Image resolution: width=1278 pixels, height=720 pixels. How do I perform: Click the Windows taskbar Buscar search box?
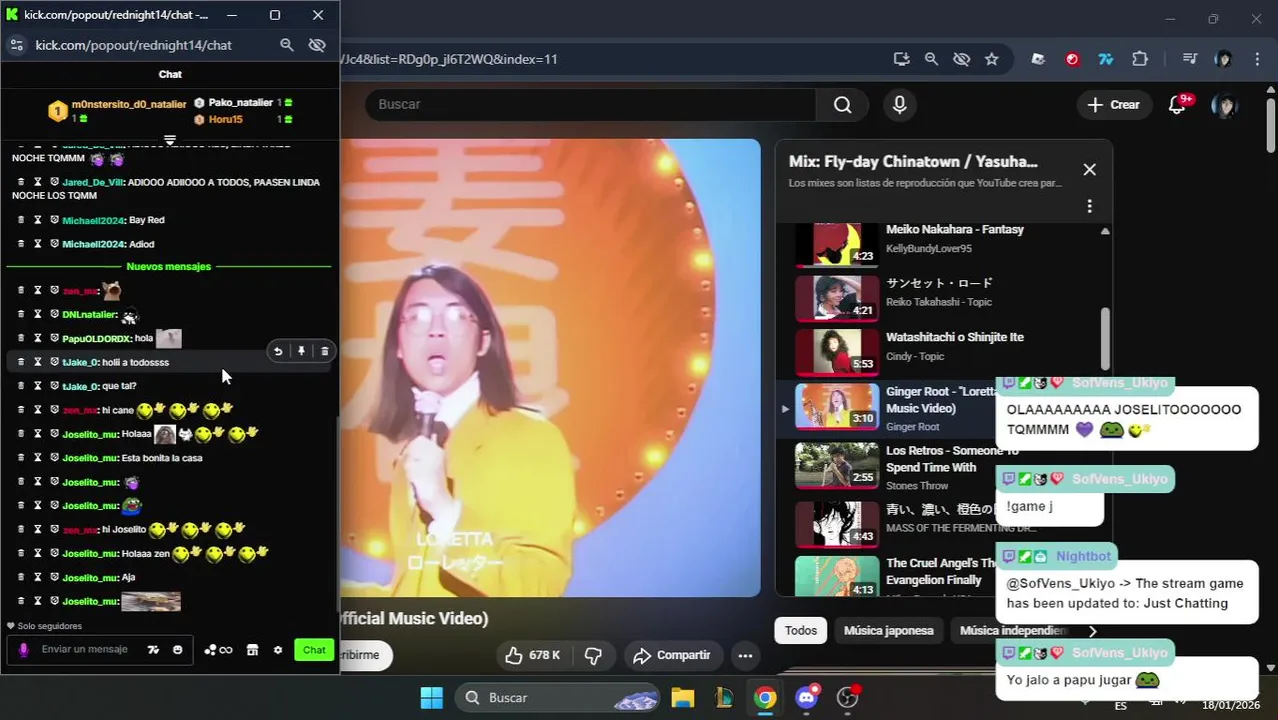click(558, 698)
